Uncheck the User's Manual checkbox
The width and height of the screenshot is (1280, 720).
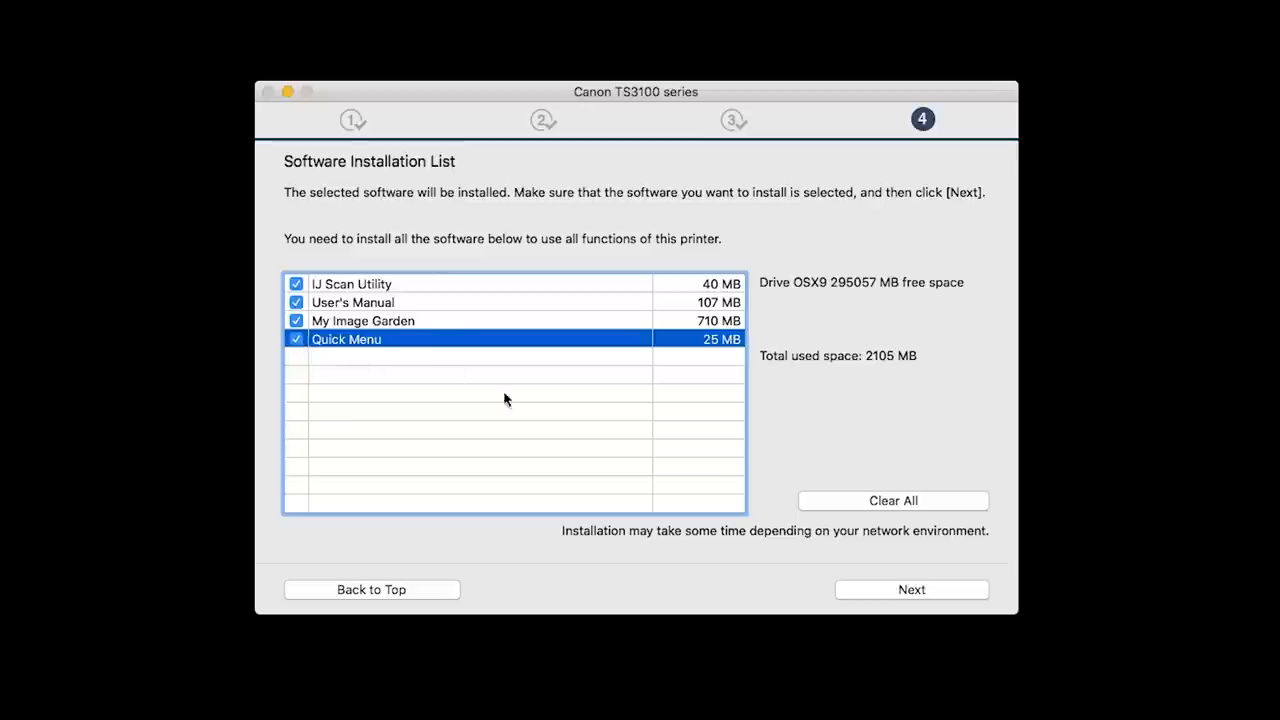coord(296,302)
